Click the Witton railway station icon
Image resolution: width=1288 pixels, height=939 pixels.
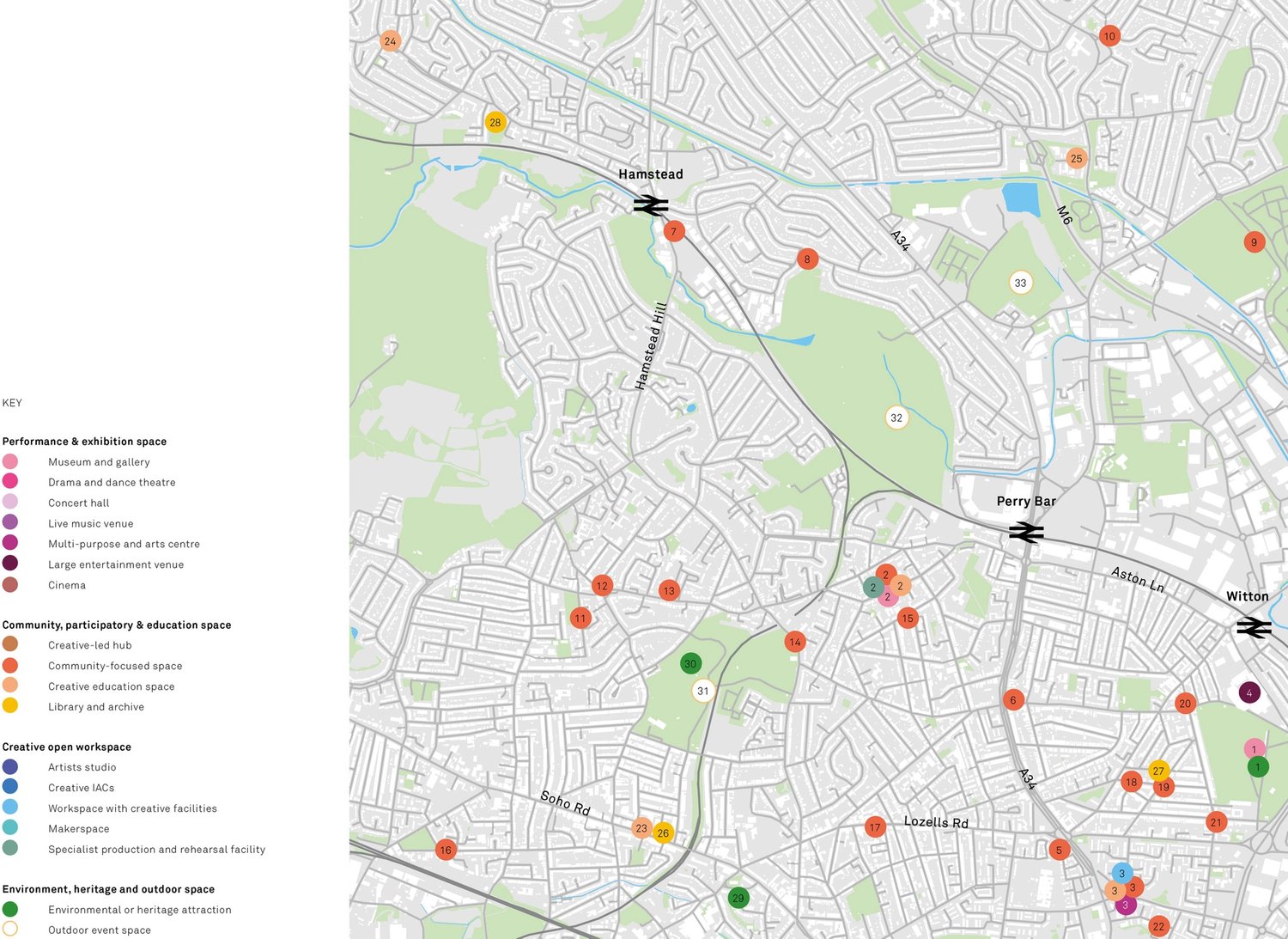1254,628
